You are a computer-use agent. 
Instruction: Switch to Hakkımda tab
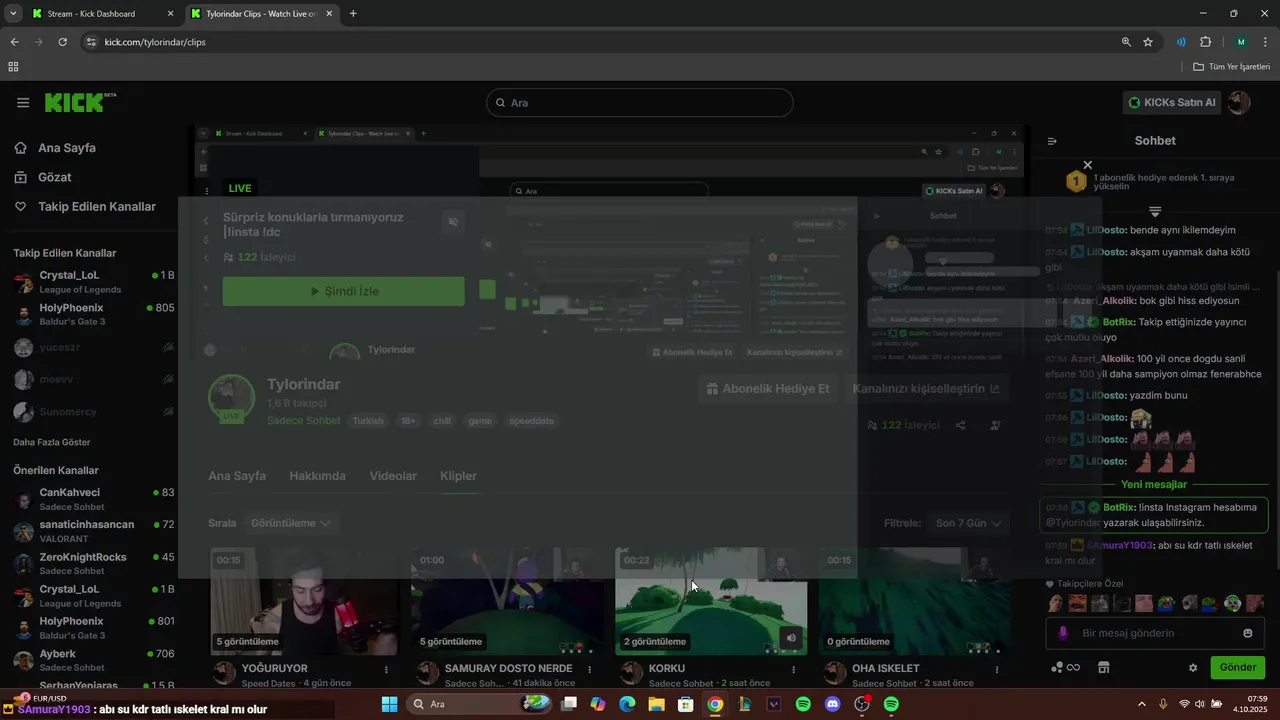pos(317,476)
